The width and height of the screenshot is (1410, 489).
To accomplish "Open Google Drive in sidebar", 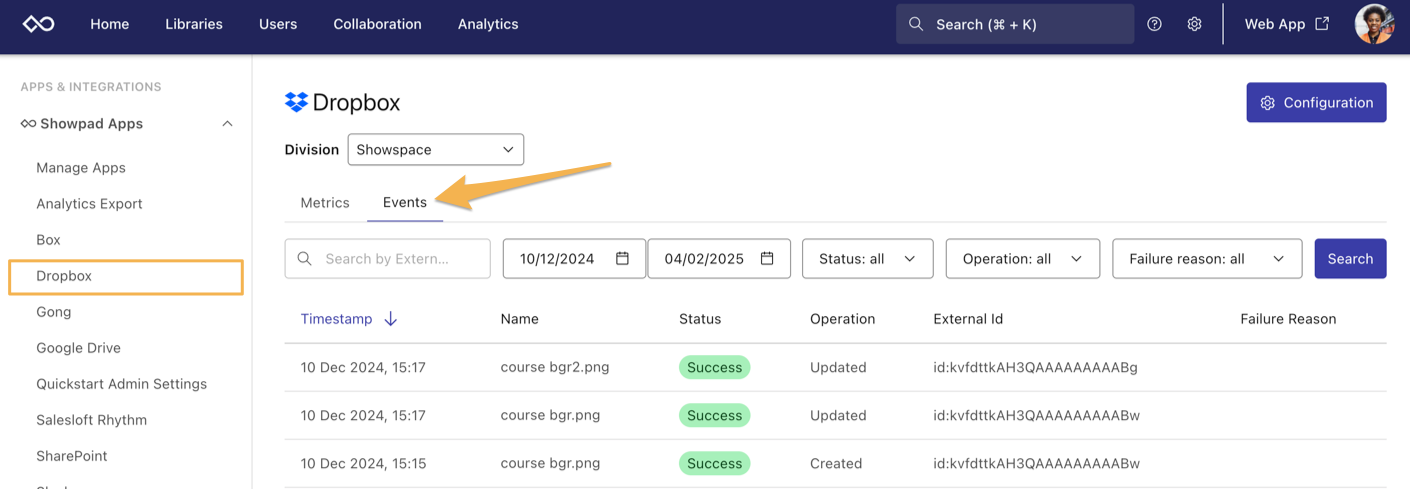I will pos(78,348).
